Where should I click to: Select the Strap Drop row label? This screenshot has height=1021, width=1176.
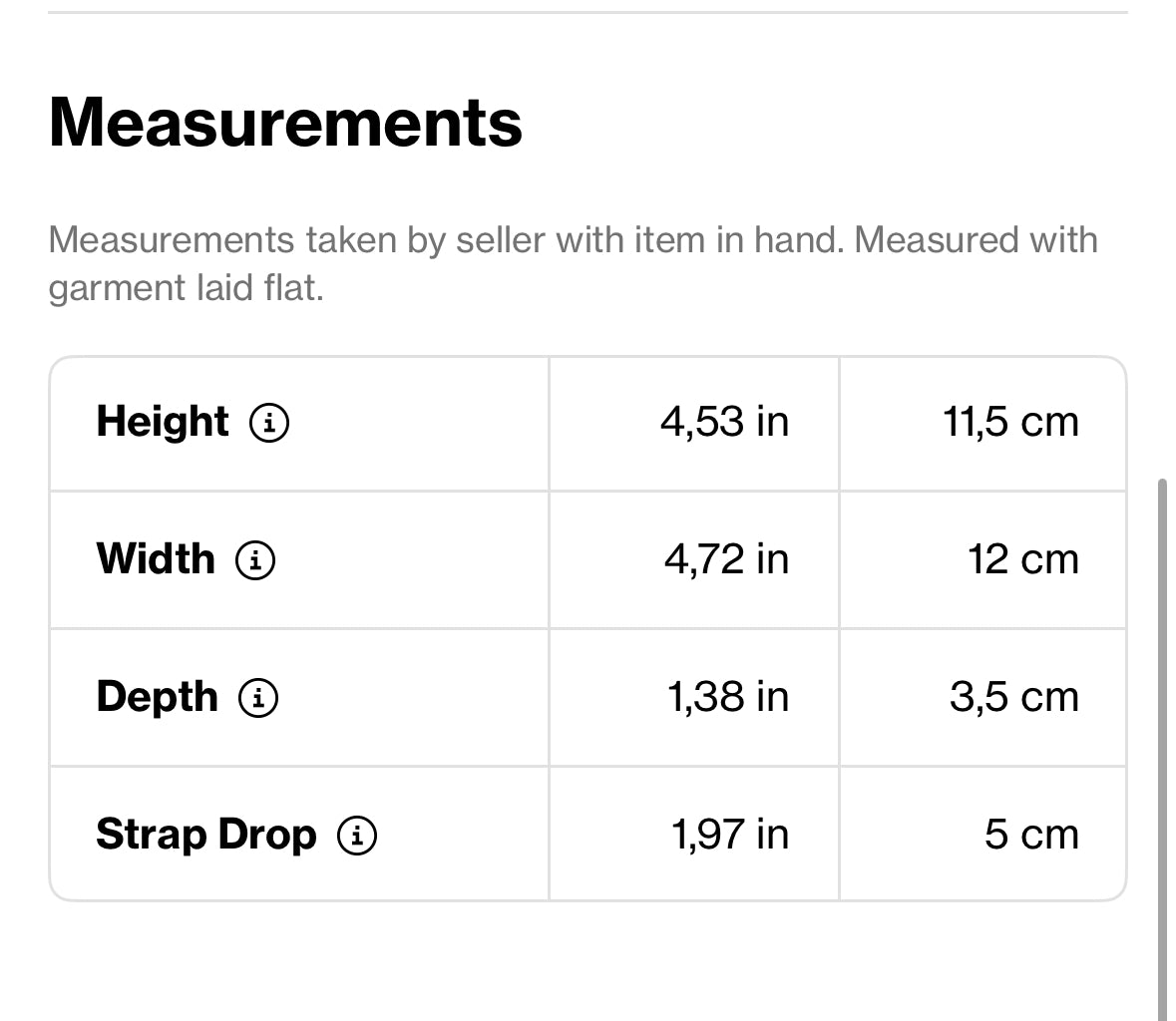click(206, 834)
